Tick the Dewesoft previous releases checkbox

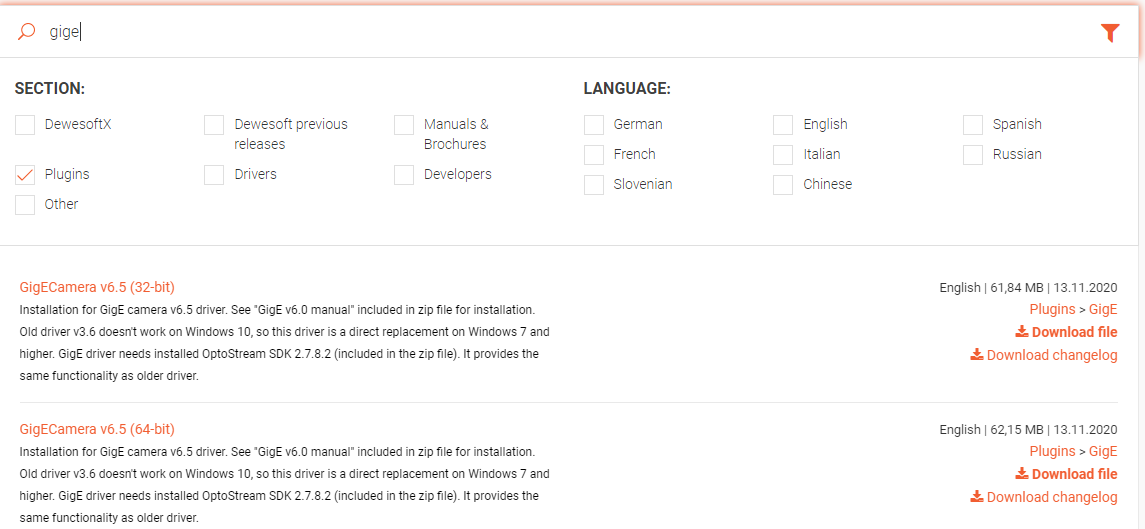pyautogui.click(x=214, y=125)
